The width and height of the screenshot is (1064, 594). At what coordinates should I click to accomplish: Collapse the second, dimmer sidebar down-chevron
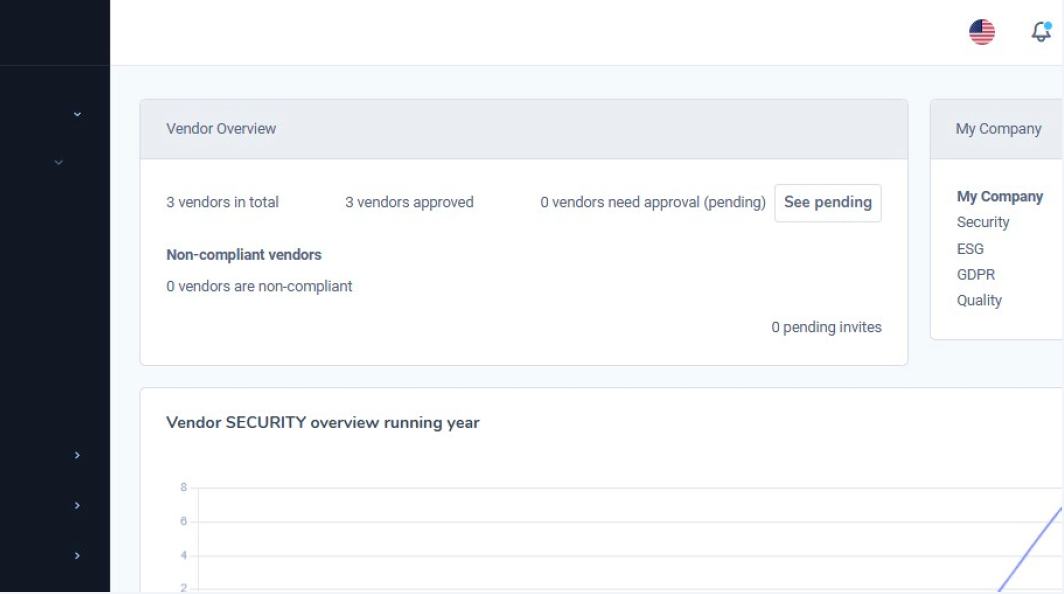[58, 162]
